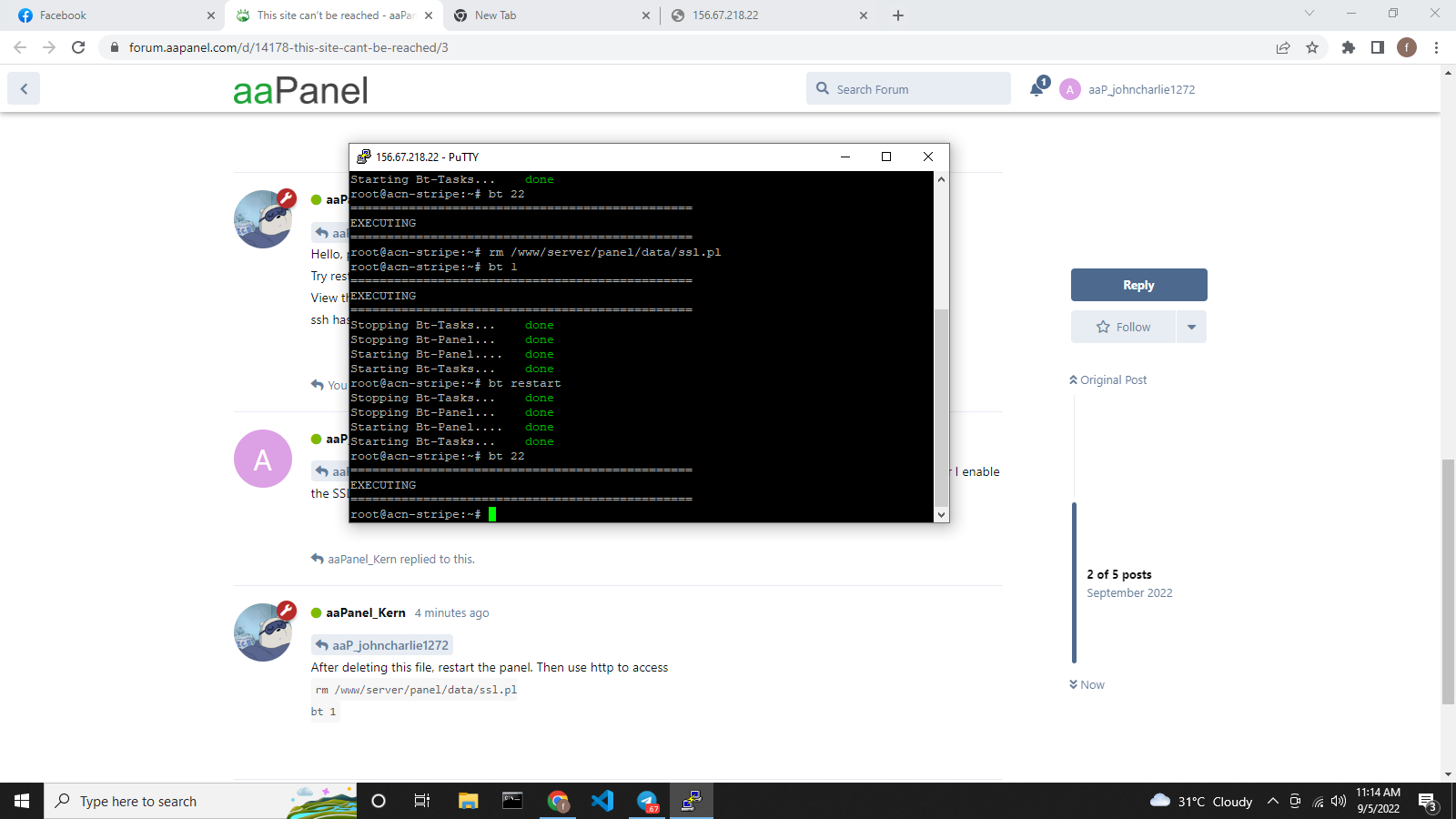Open the Chrome profile avatar menu
This screenshot has height=819, width=1456.
click(1408, 47)
